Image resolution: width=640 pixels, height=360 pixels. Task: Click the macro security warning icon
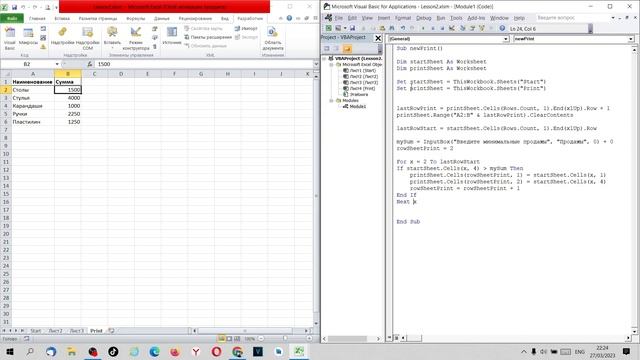click(43, 47)
